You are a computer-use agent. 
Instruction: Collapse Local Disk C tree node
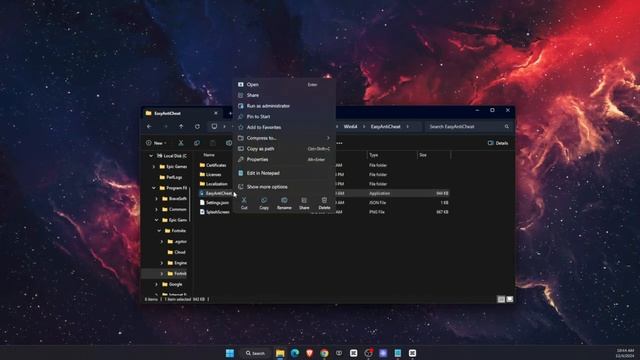coord(151,156)
